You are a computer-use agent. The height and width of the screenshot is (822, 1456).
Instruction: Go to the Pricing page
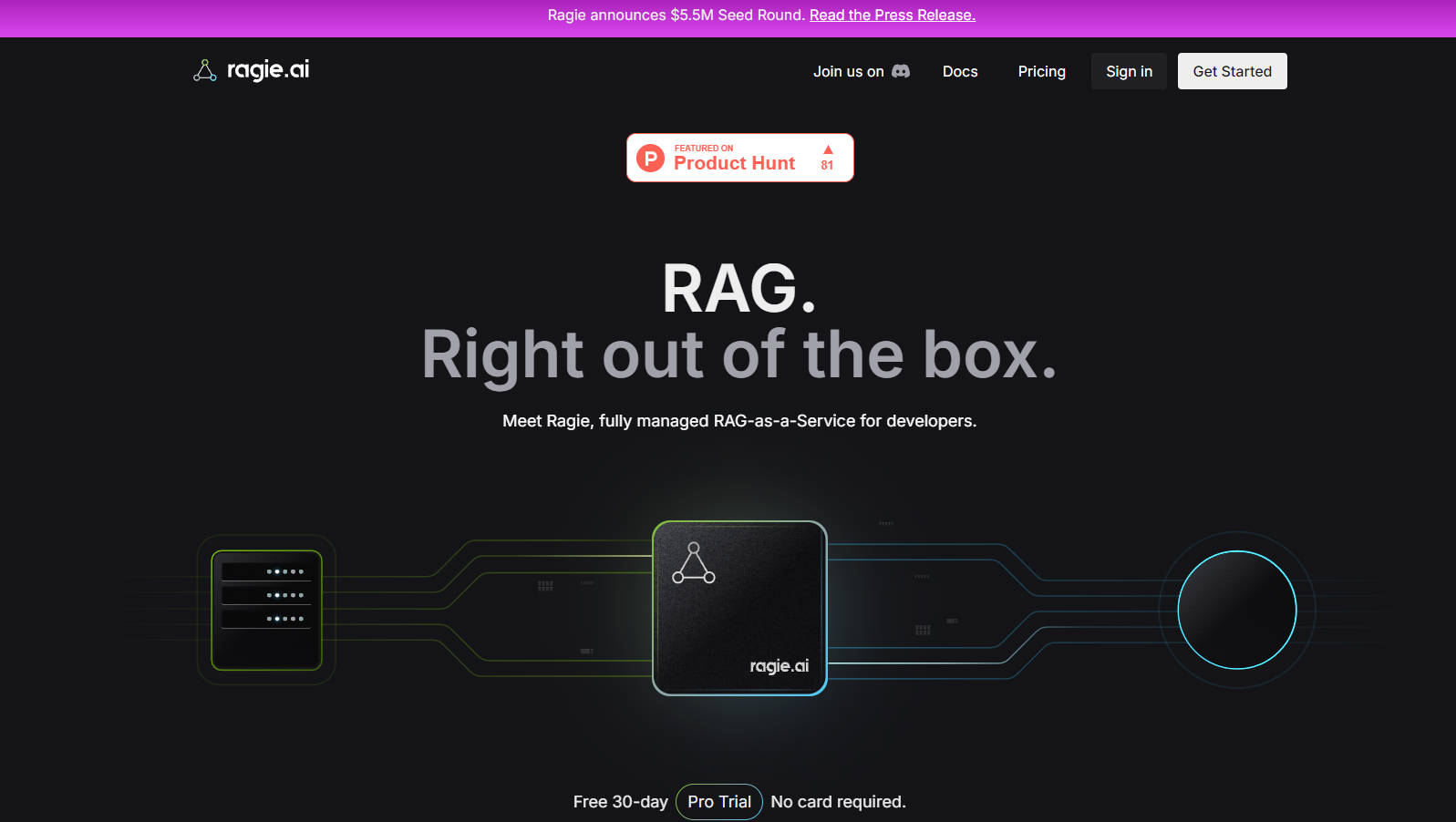coord(1041,71)
